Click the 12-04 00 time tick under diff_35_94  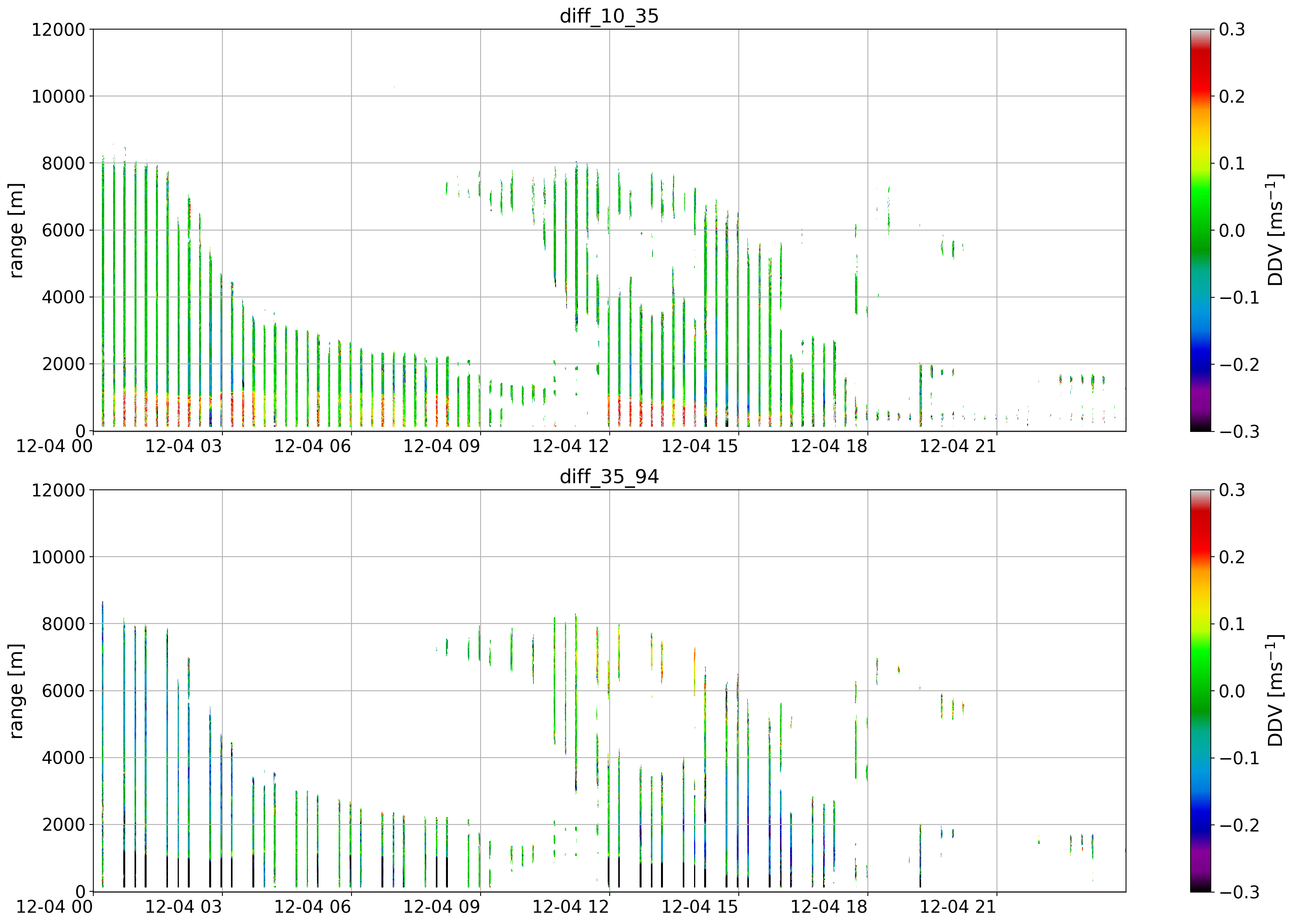tap(54, 907)
